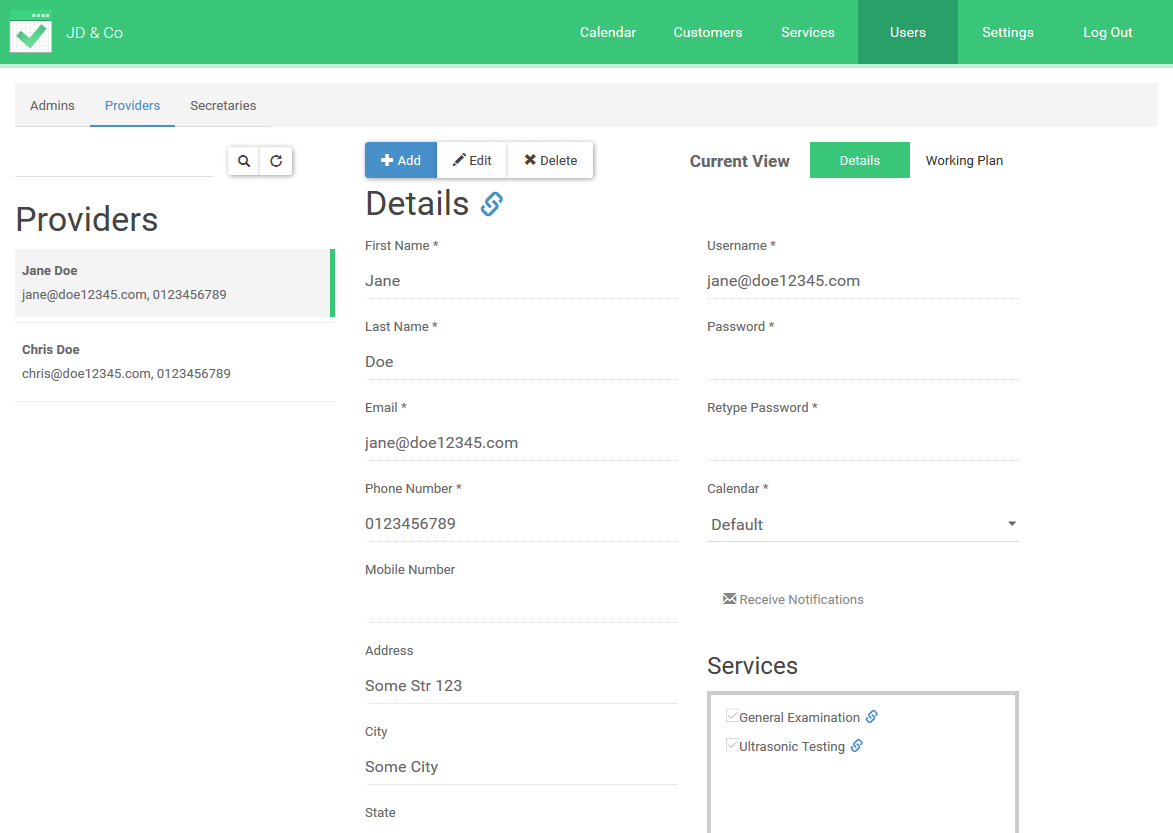This screenshot has width=1173, height=833.
Task: Click the search magnifier icon button
Action: point(244,161)
